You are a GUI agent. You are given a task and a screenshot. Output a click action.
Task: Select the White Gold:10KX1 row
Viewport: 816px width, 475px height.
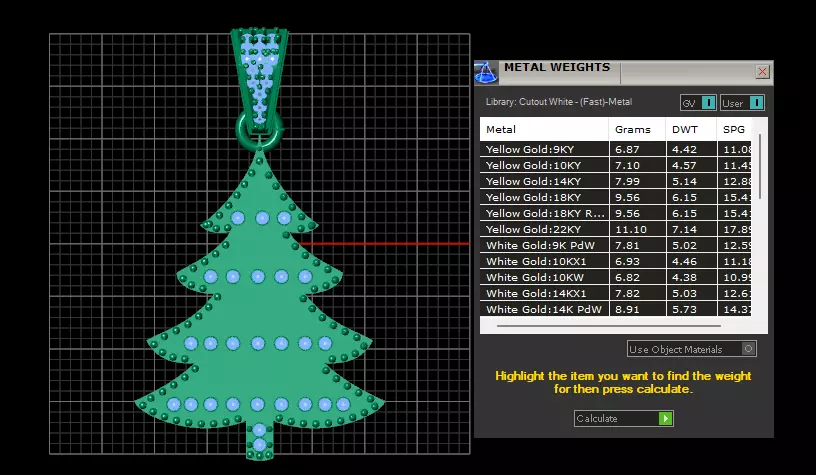click(x=615, y=261)
